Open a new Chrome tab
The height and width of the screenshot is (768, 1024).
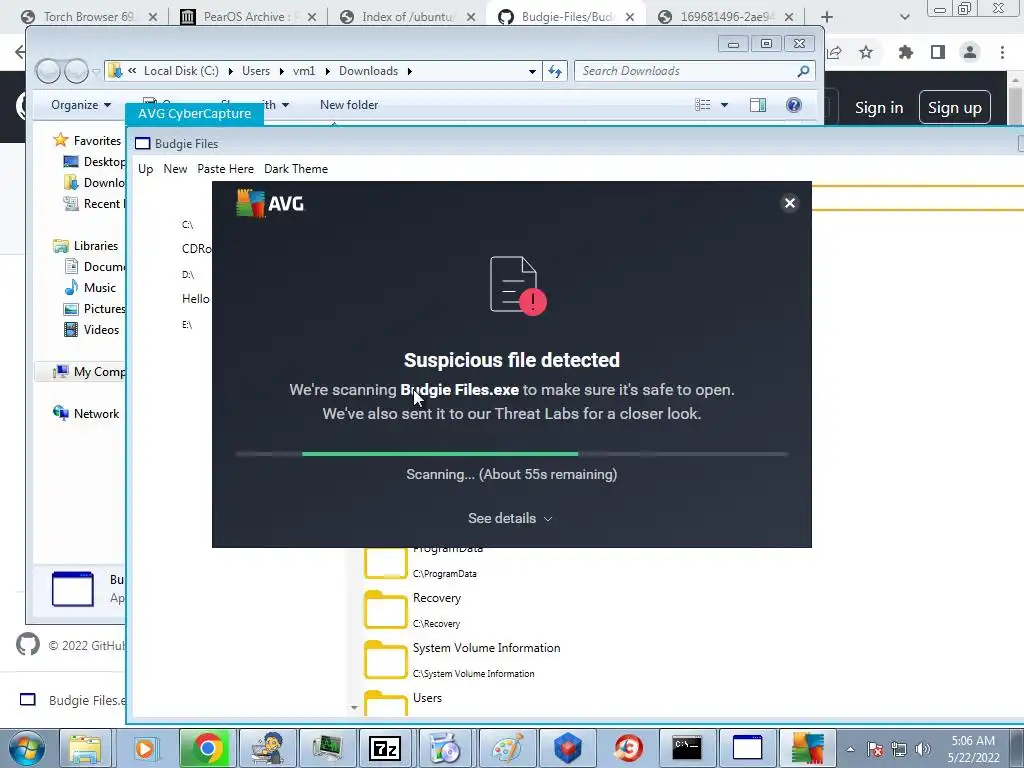pos(827,17)
